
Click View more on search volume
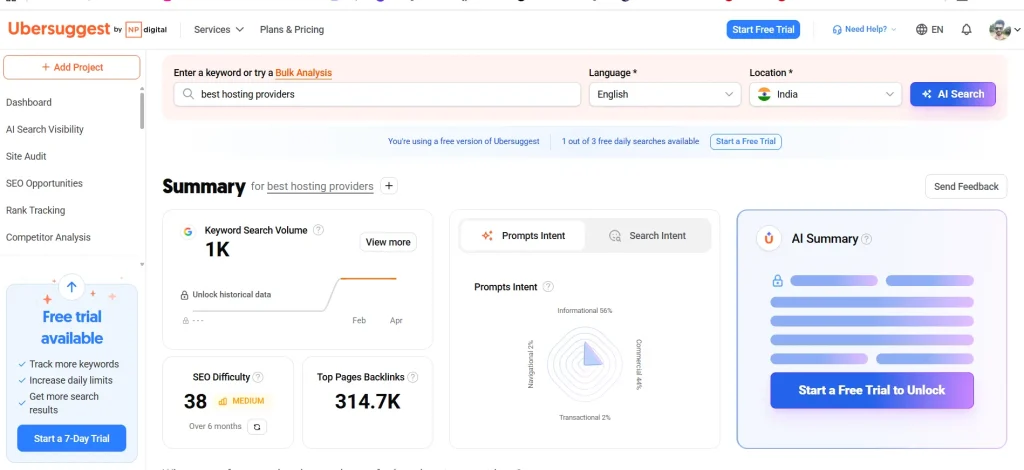tap(388, 242)
